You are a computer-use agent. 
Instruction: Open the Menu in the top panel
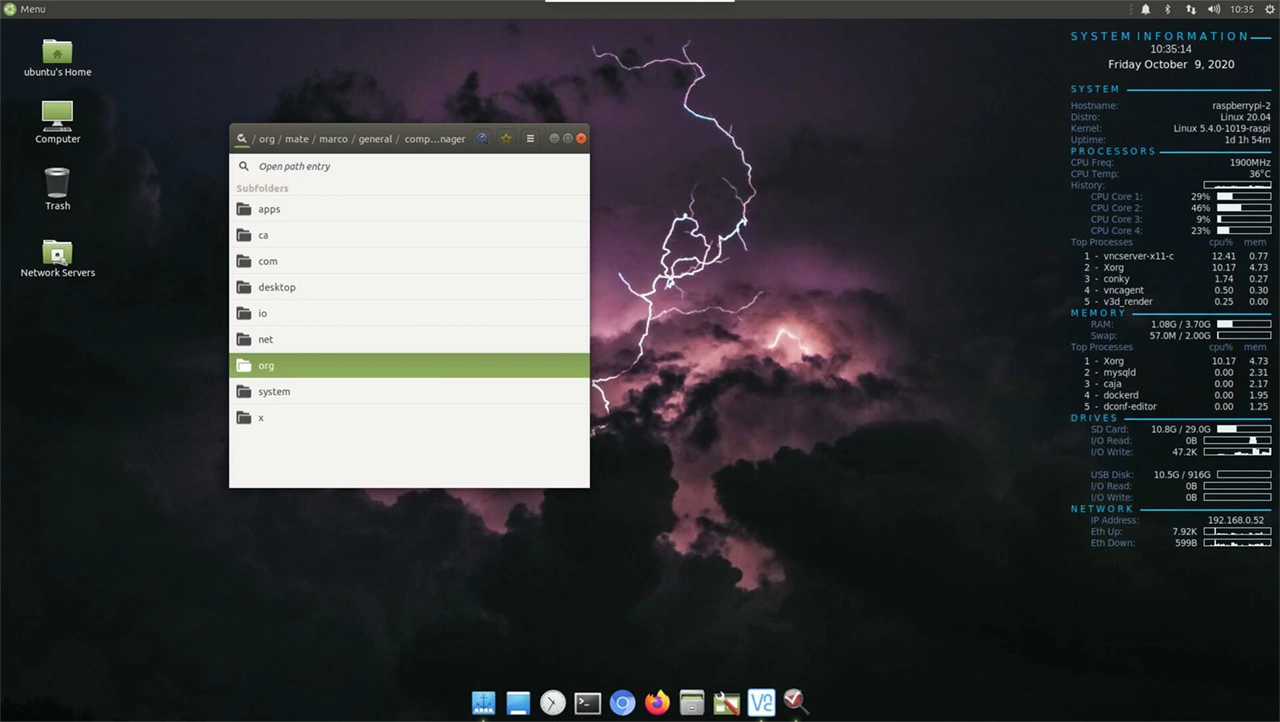click(25, 9)
